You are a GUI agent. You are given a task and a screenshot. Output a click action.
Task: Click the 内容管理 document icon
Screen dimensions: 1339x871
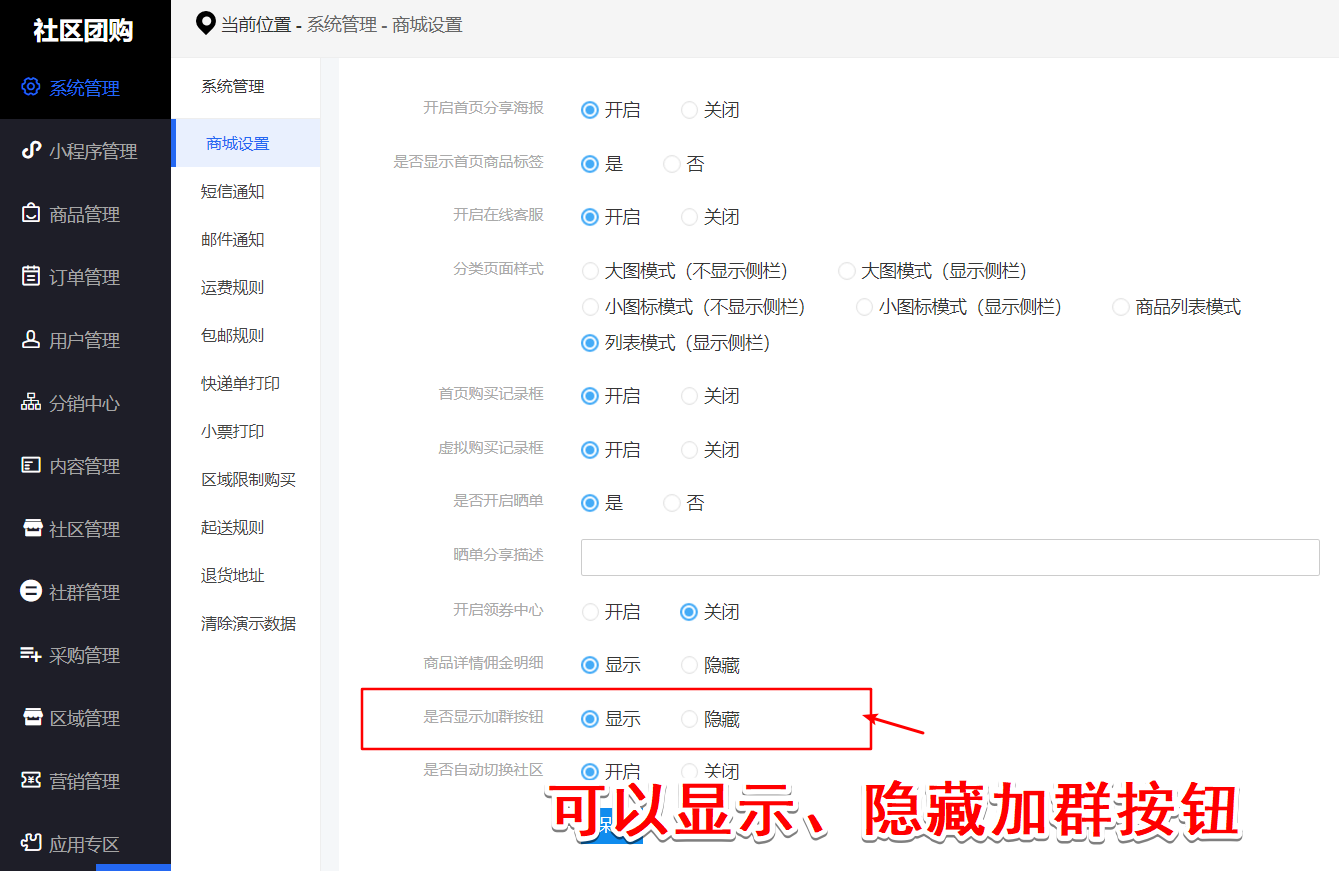pyautogui.click(x=31, y=465)
